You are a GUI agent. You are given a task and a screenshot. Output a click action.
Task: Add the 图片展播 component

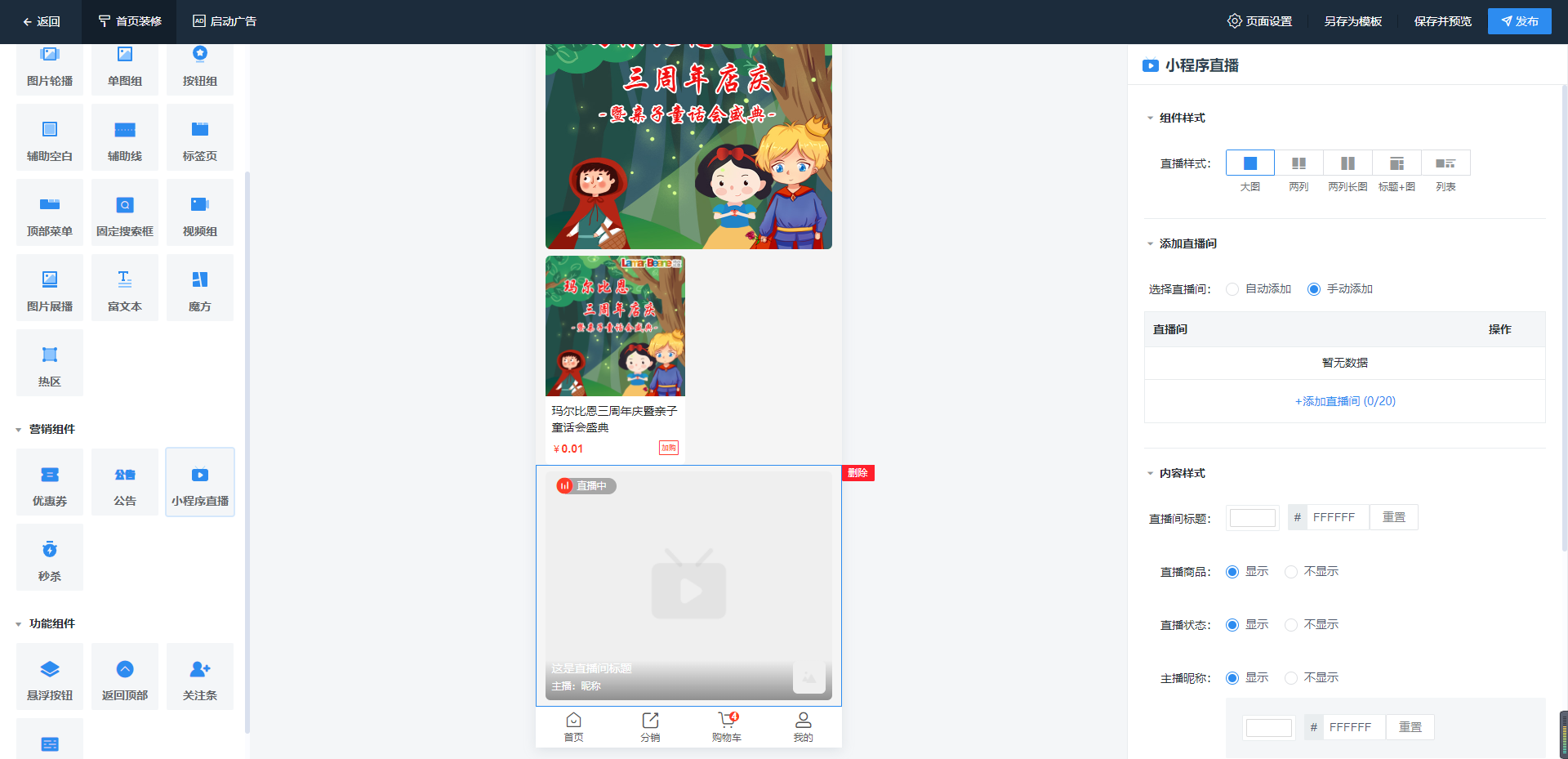[x=50, y=288]
